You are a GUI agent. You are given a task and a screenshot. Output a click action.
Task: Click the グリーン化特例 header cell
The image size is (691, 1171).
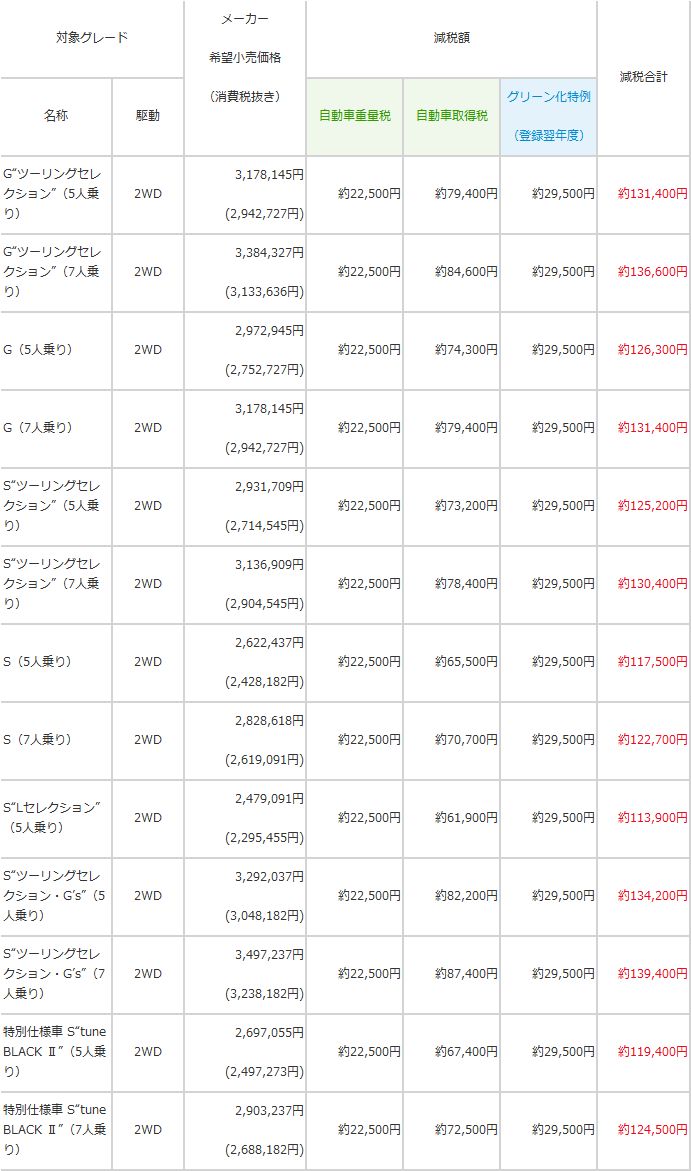tap(549, 117)
